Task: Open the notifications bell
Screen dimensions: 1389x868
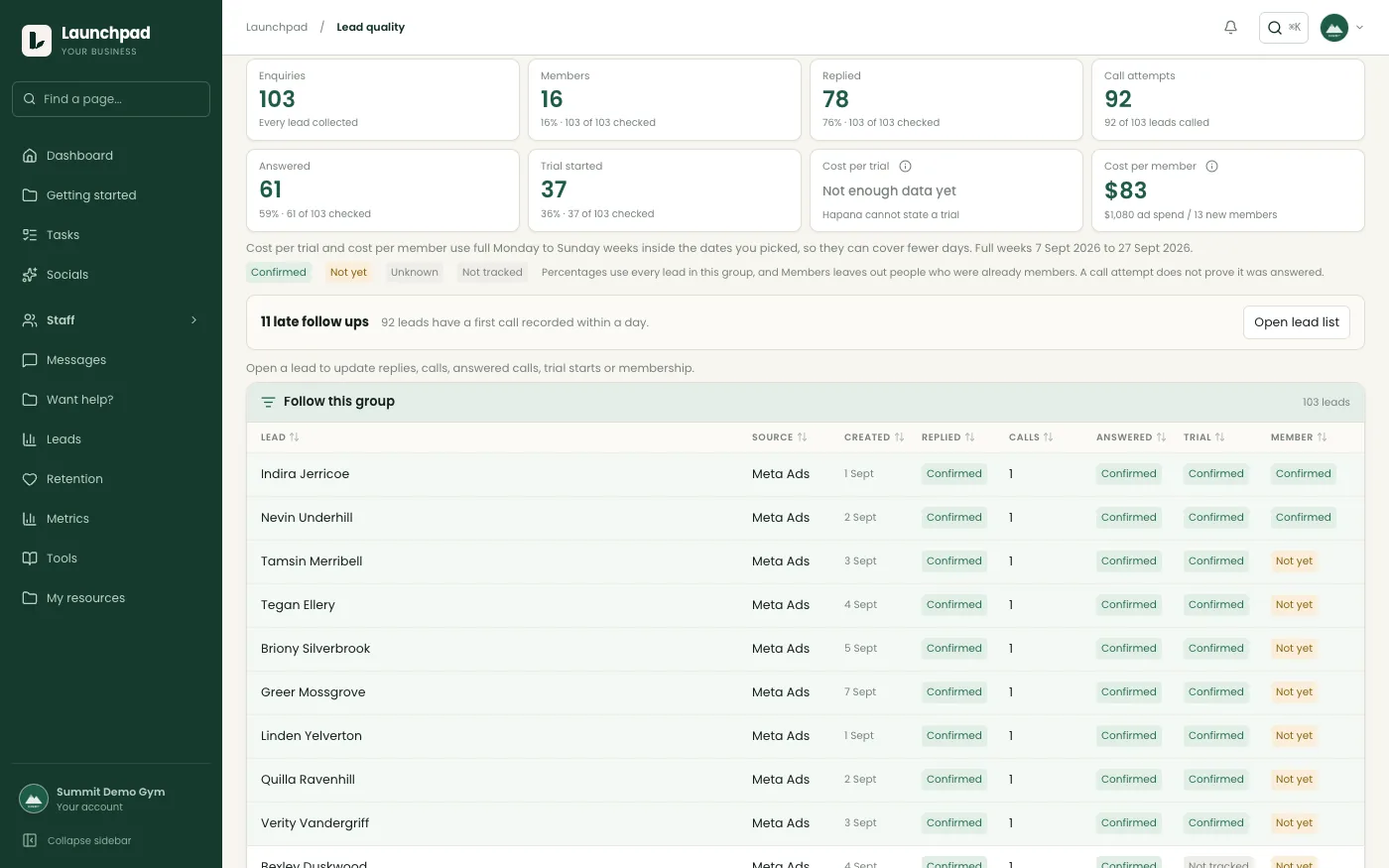Action: 1230,28
